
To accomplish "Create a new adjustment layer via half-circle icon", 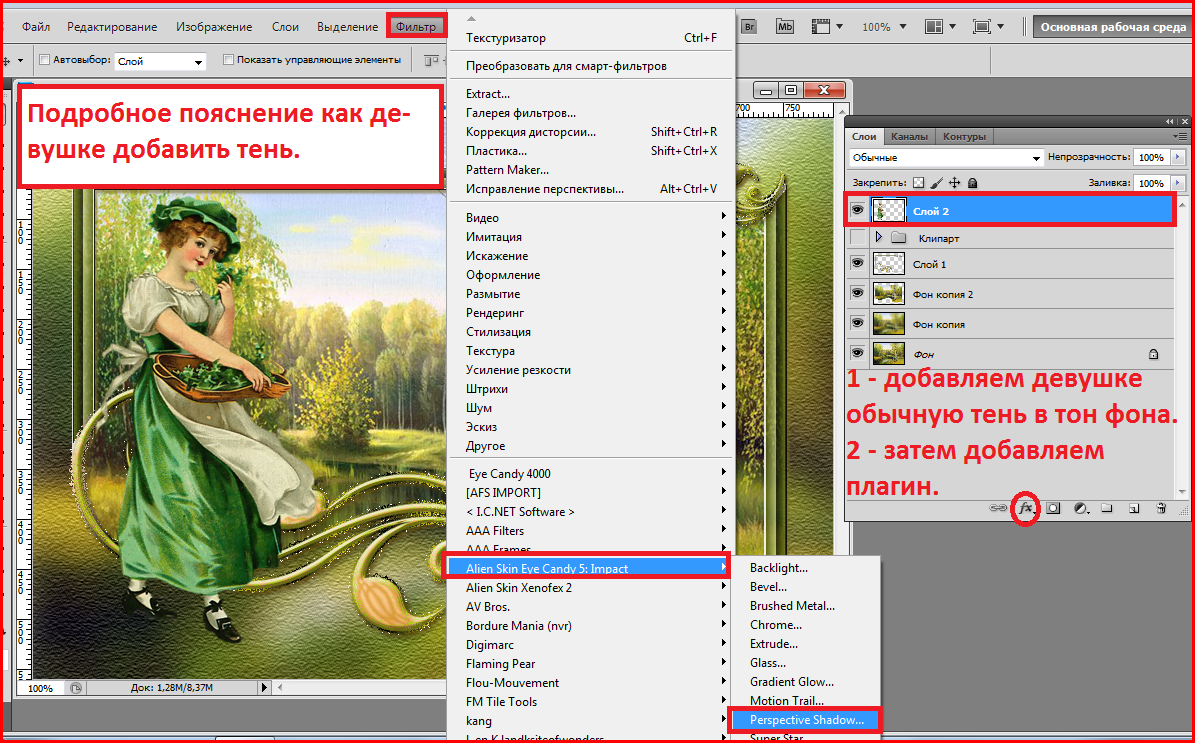I will pos(1081,508).
